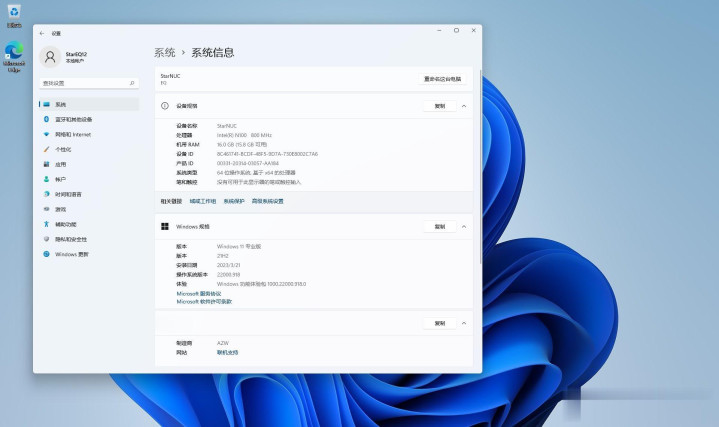Select the install date '2023/3/21'
Screen dimensions: 719x427
coord(228,266)
